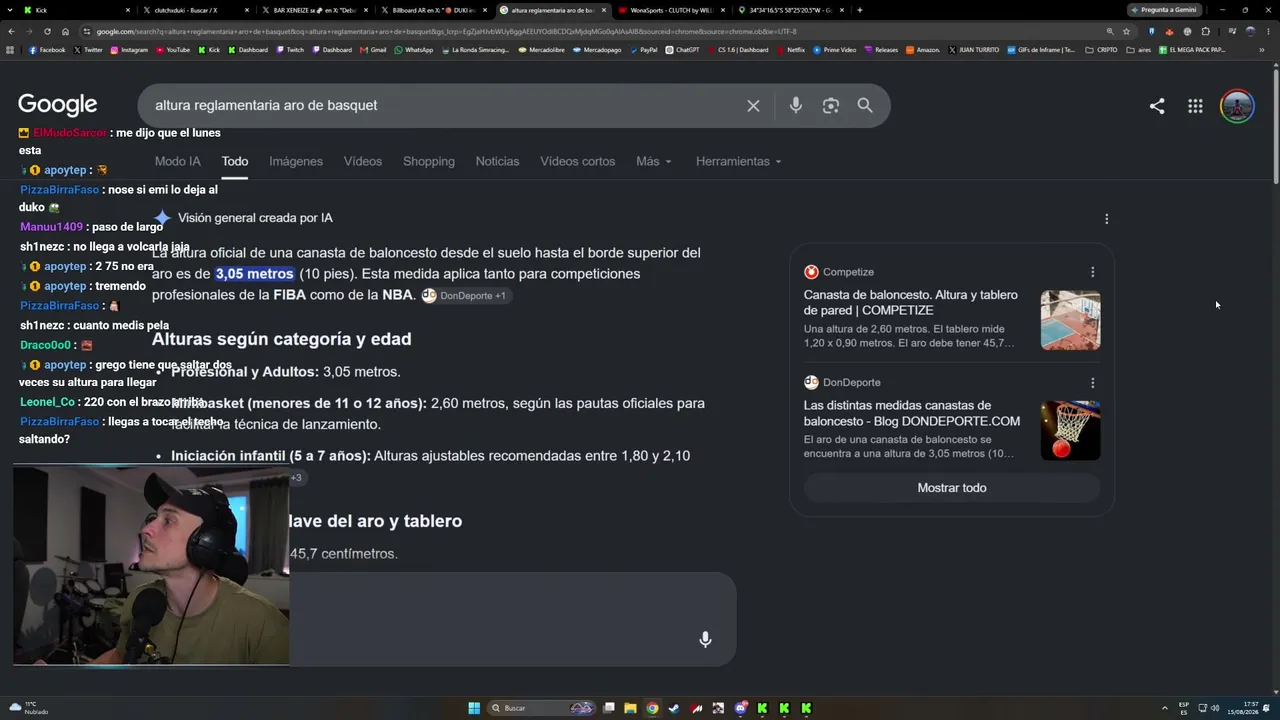Open the Google account avatar menu
The image size is (1280, 720).
(x=1237, y=106)
